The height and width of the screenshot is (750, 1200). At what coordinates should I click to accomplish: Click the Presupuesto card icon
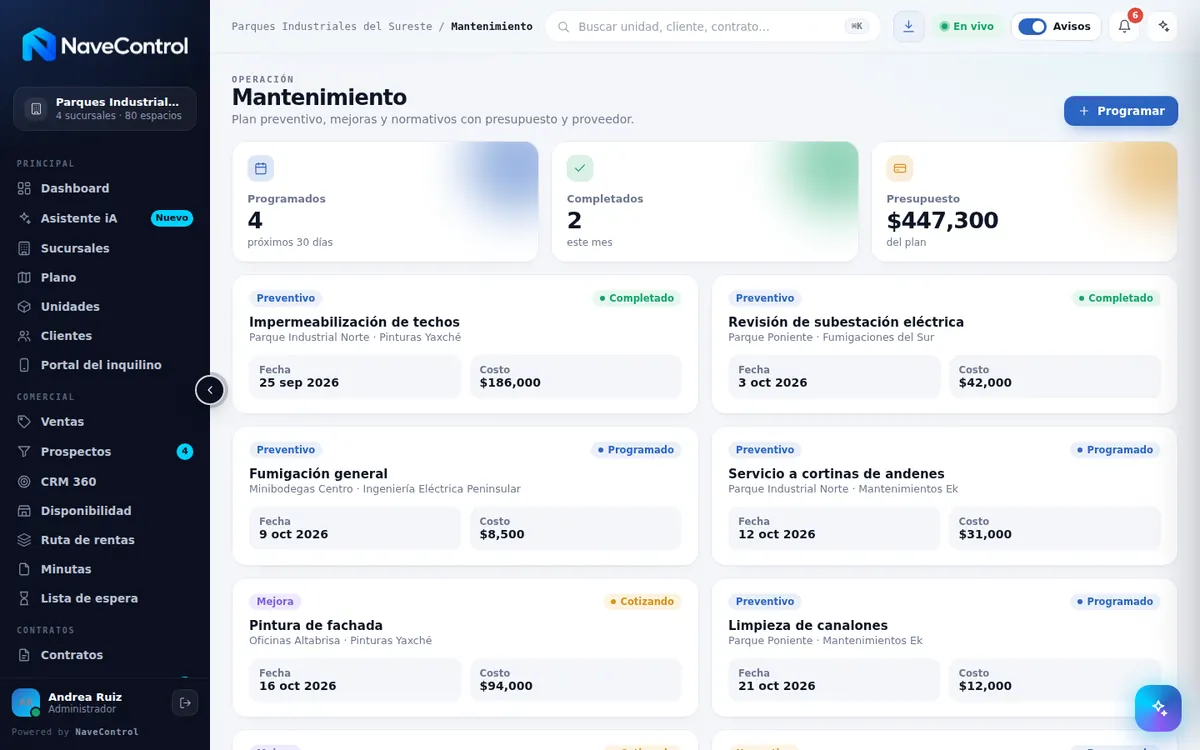(900, 168)
